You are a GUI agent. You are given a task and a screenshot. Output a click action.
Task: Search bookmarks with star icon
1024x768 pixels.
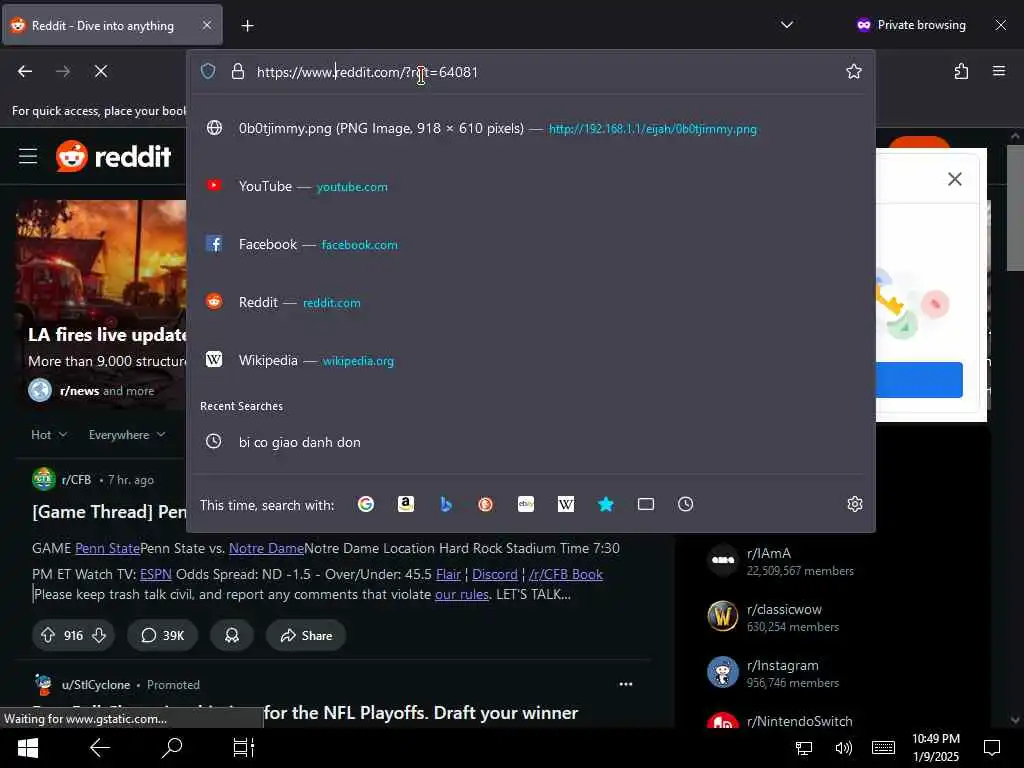point(605,504)
